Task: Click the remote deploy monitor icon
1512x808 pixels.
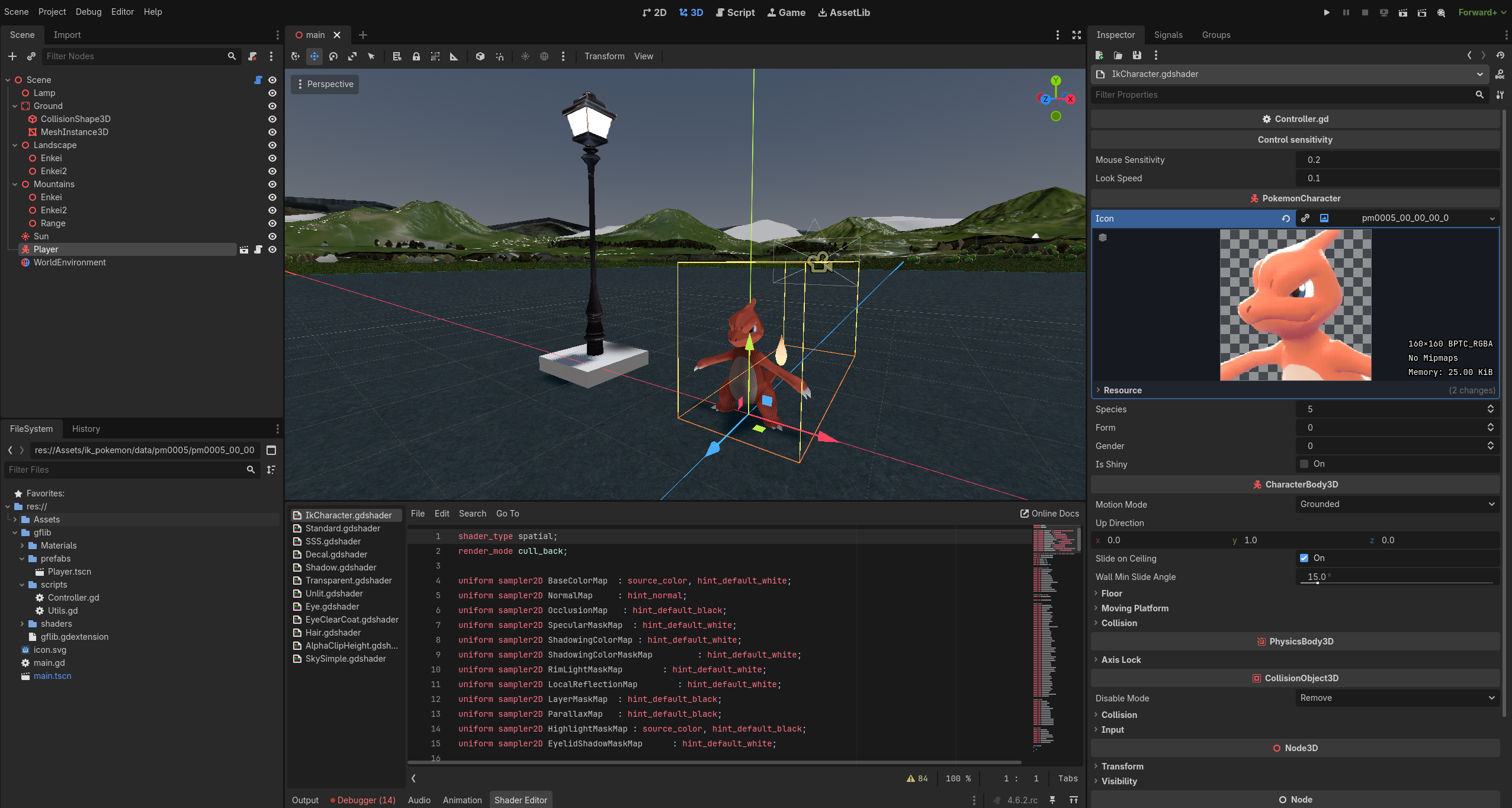Action: [1384, 12]
